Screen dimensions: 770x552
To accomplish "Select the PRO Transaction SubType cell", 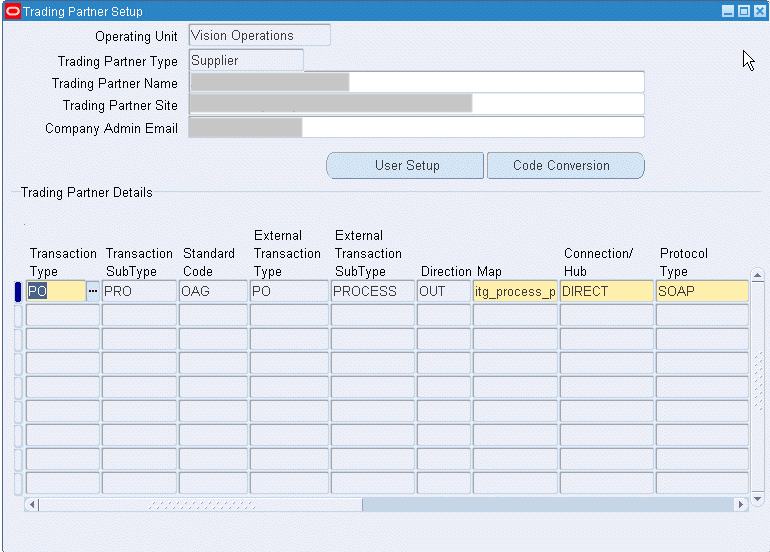I will click(139, 291).
